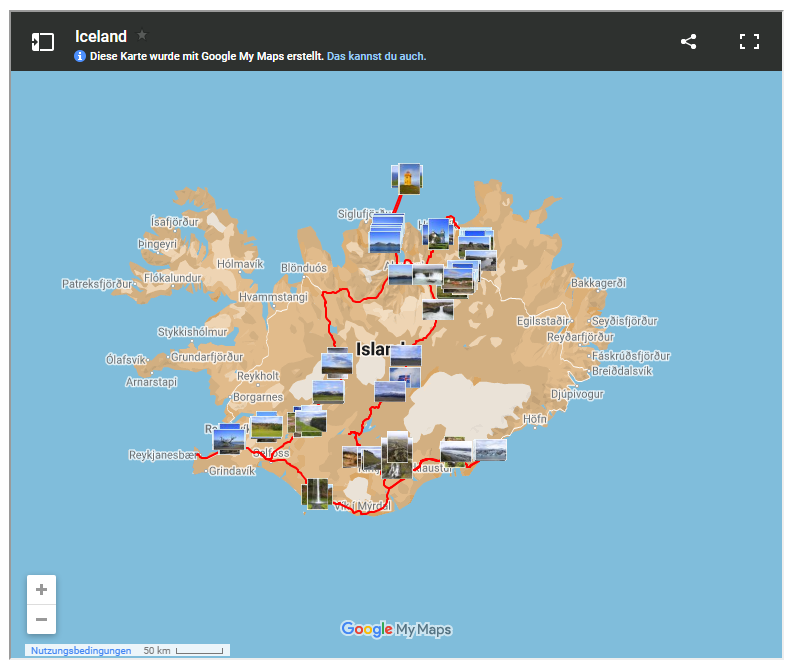Click the Seyðisfjörður label
The height and width of the screenshot is (670, 793).
(625, 321)
